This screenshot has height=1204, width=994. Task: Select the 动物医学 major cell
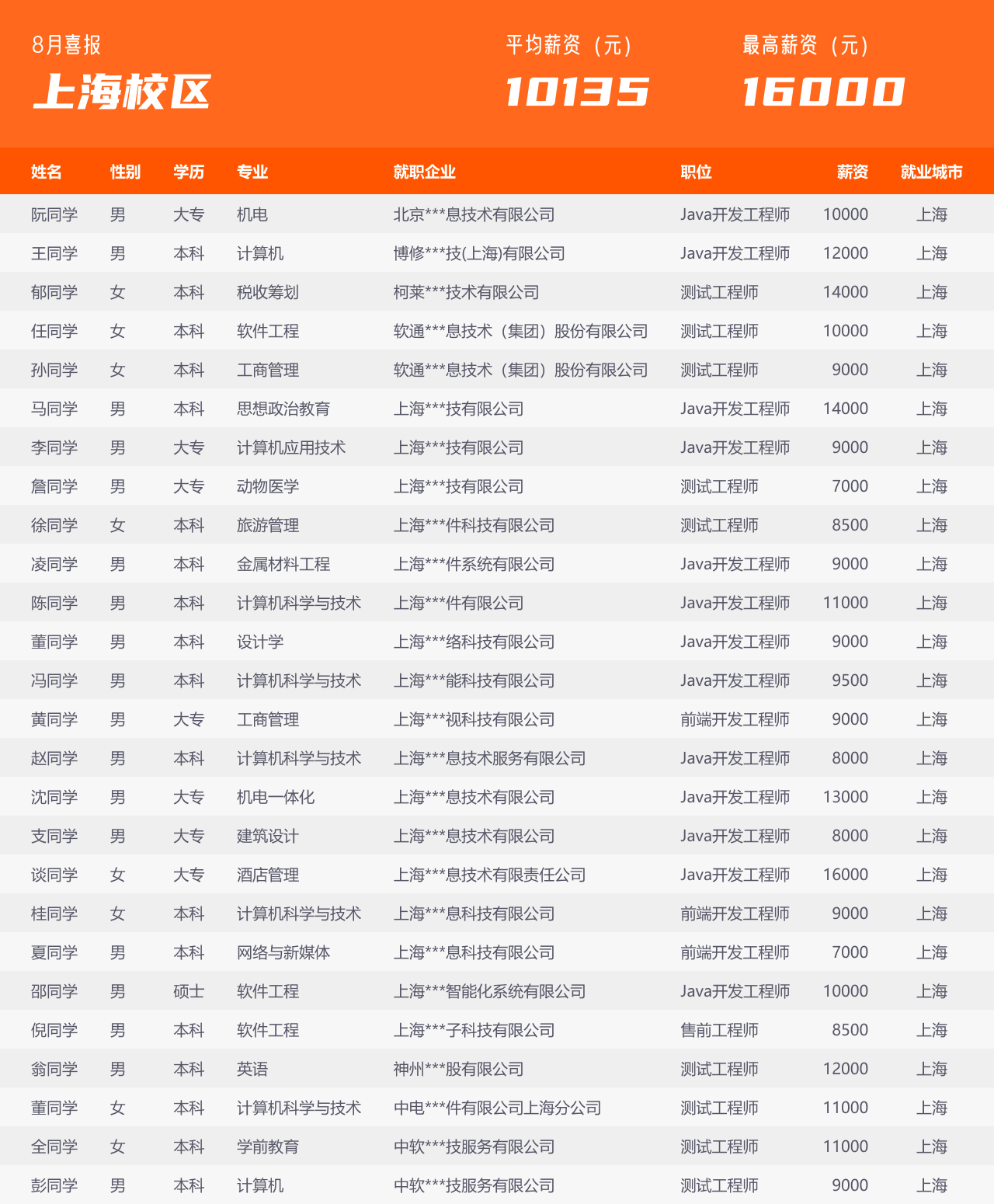click(268, 486)
